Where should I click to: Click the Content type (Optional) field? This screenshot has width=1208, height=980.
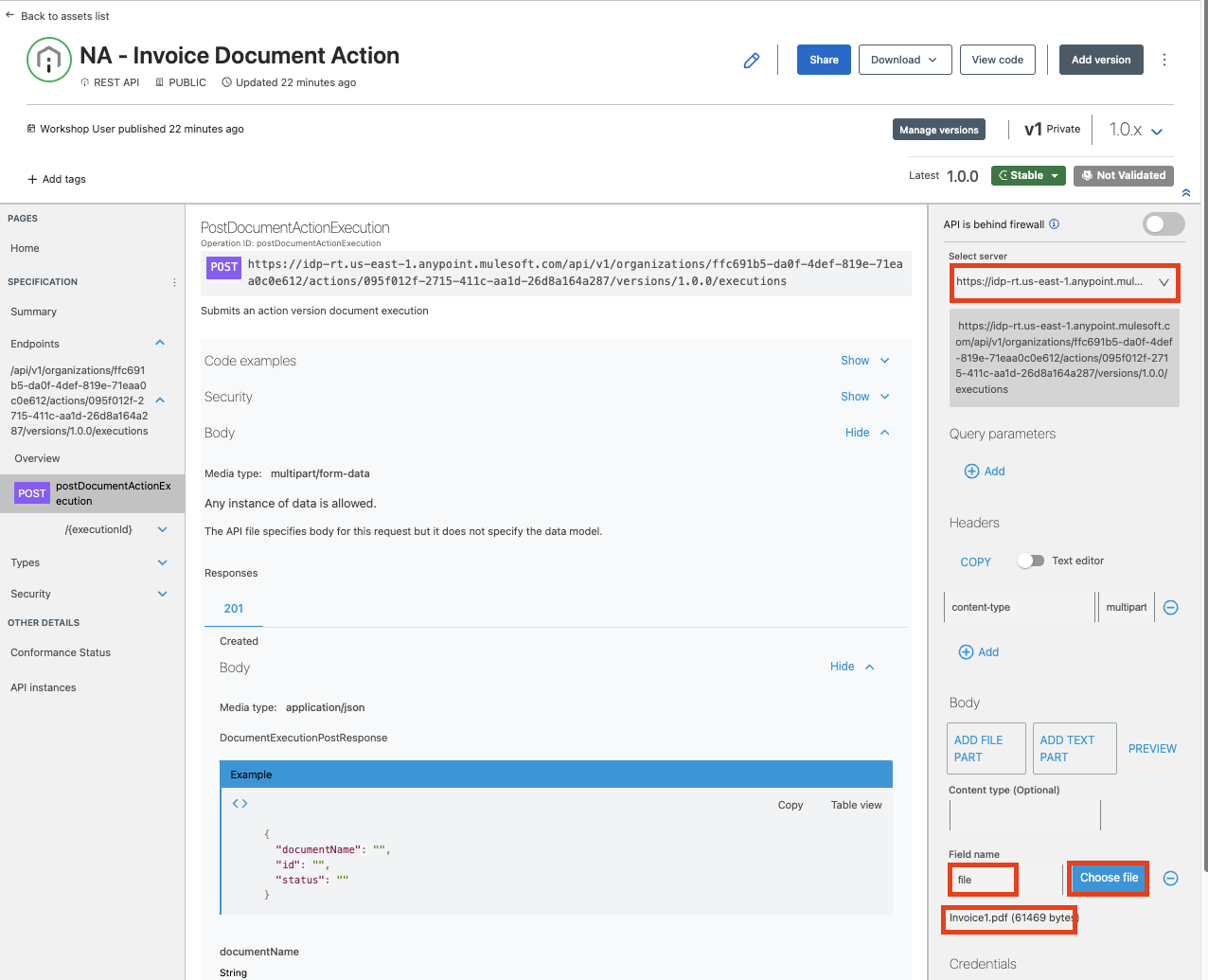(x=1025, y=815)
